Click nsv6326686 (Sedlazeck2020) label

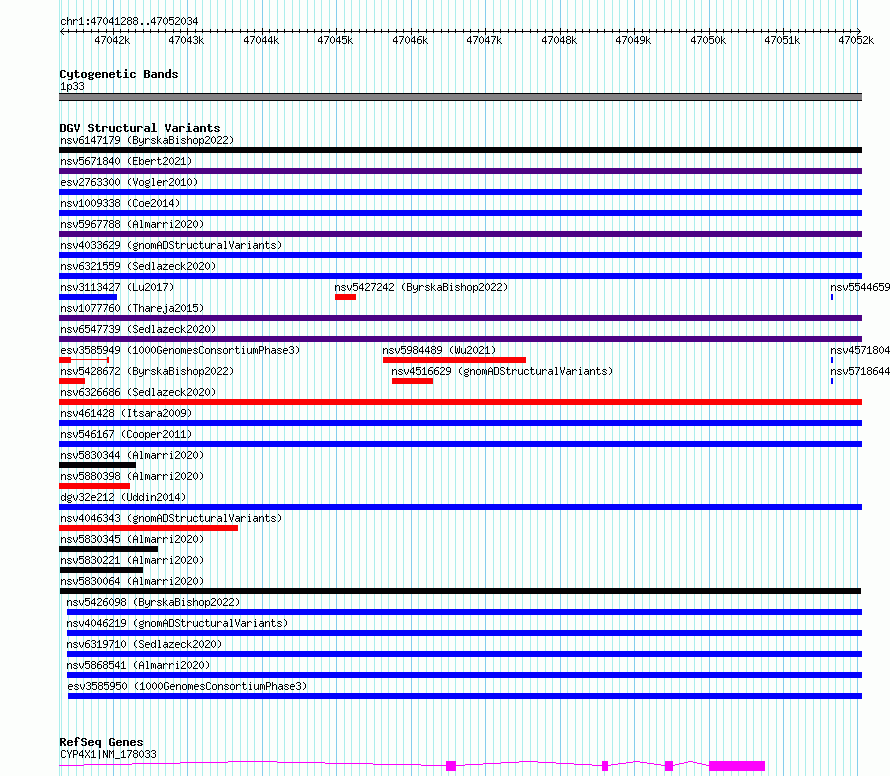tap(138, 392)
